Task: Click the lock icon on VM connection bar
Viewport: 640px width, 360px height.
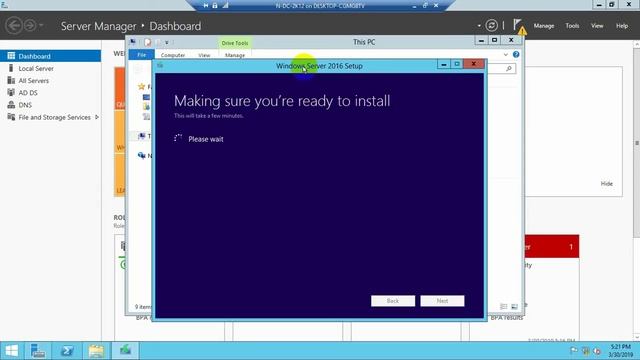Action: 215,6
